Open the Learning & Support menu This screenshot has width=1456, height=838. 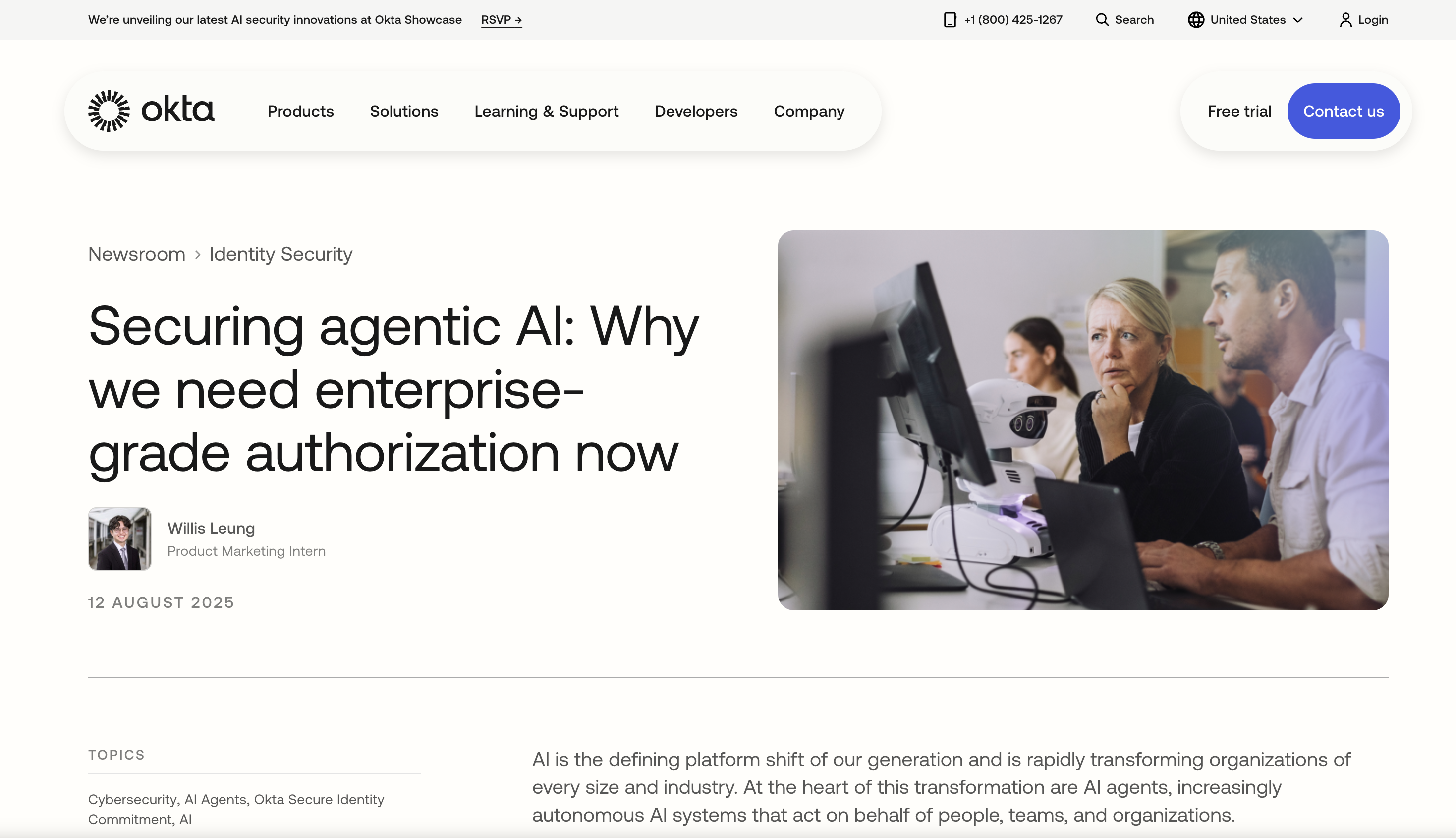coord(546,111)
